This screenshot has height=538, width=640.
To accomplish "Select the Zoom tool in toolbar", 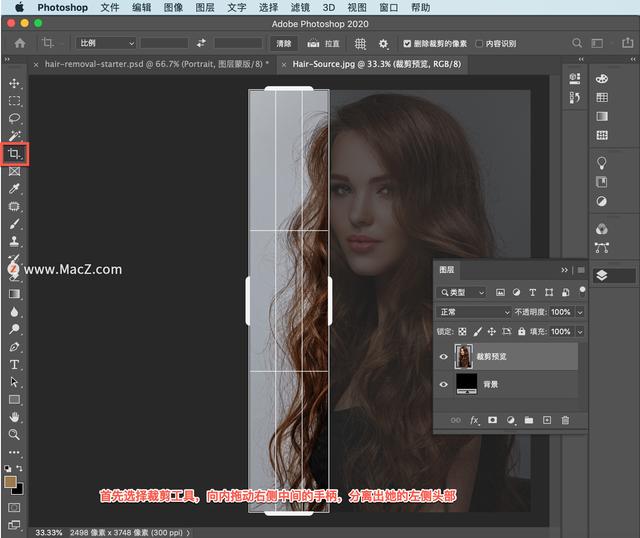I will coord(14,435).
